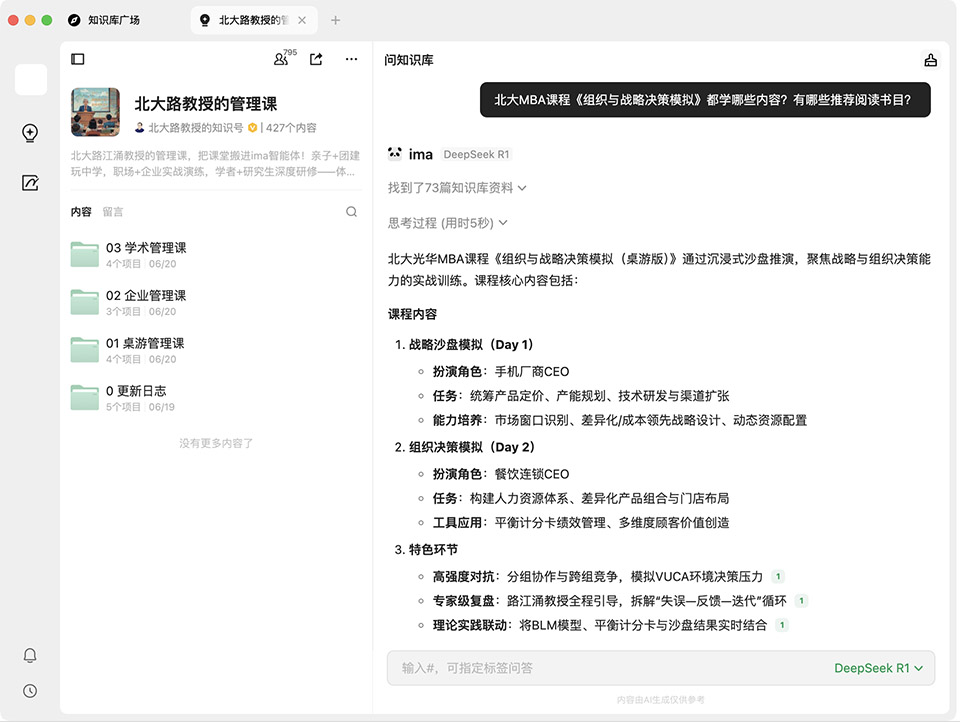Collapse the 思考过程 thinking section
This screenshot has height=722, width=960.
[x=448, y=223]
